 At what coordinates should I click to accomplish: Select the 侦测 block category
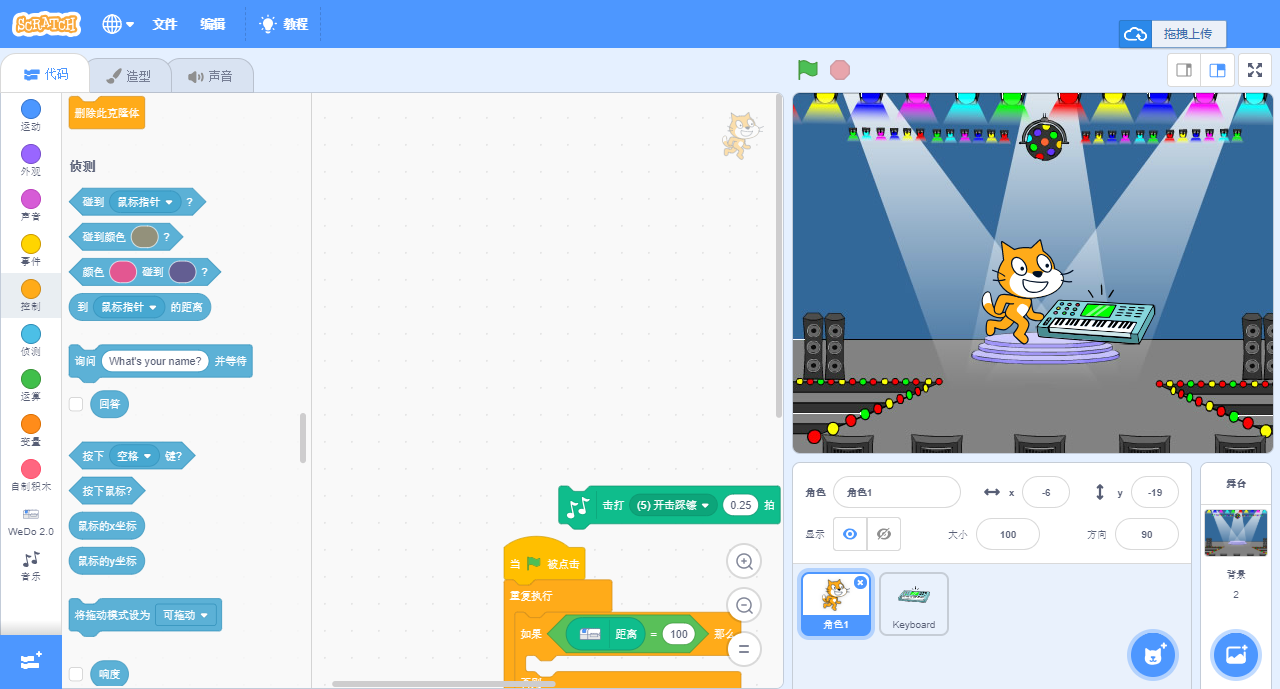coord(31,340)
